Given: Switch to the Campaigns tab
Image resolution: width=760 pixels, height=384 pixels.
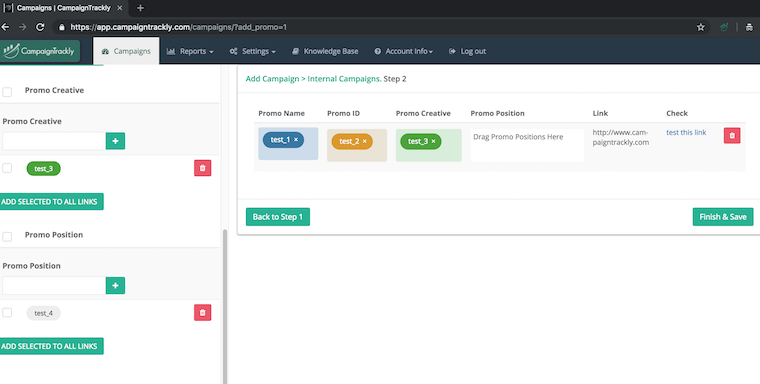Looking at the screenshot, I should [126, 51].
